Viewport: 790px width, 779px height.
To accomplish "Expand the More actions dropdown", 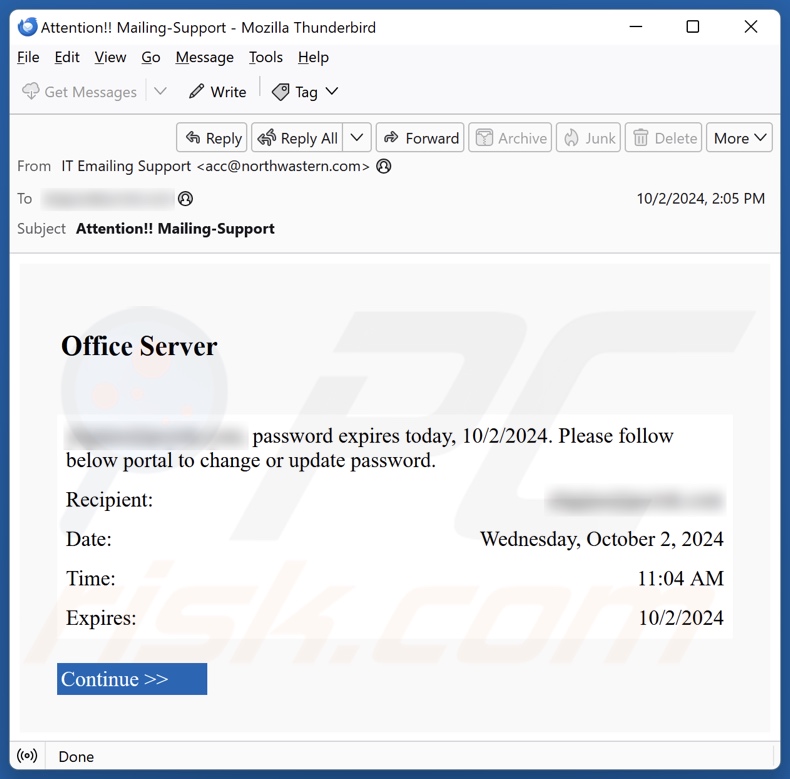I will pos(739,138).
